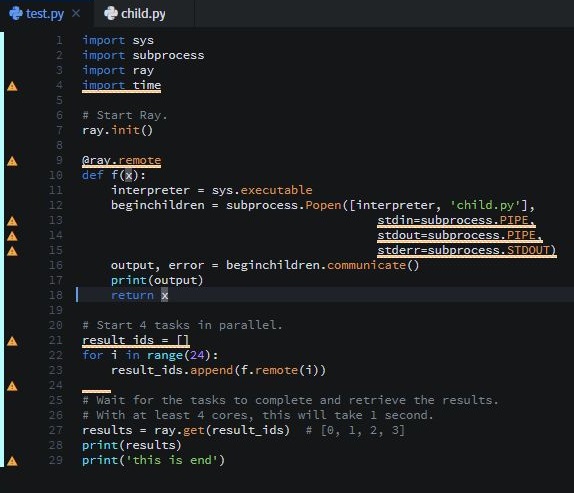Click 'output, error' on line 16

(x=157, y=265)
